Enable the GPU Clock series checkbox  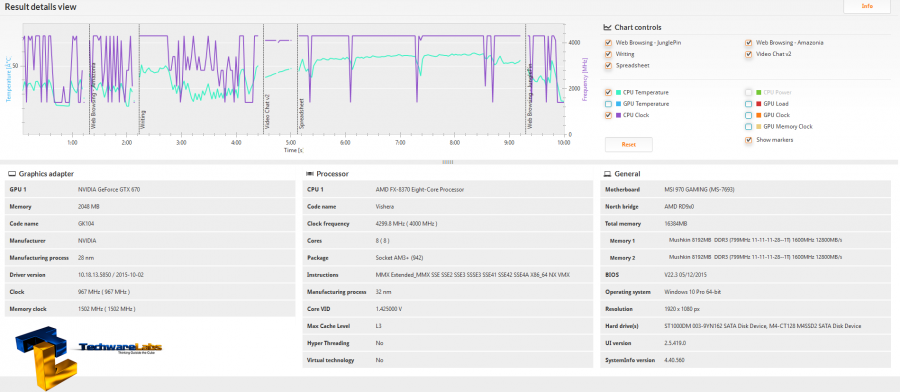tap(748, 115)
